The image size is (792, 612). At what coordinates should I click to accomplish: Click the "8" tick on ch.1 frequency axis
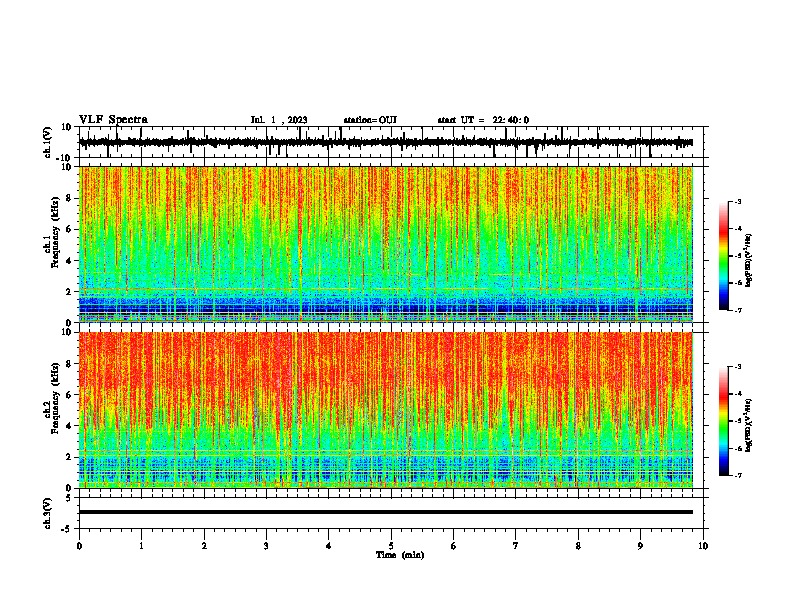(69, 198)
